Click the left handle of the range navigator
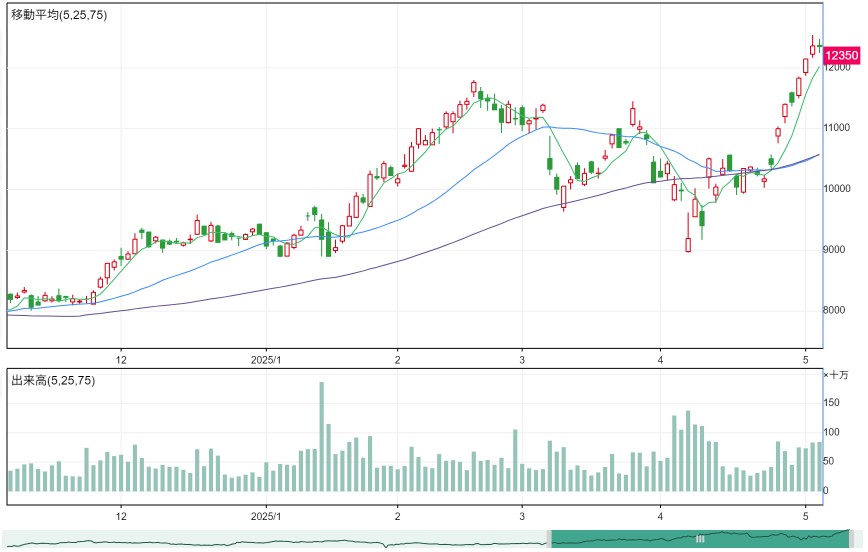This screenshot has width=868, height=552. coord(549,538)
